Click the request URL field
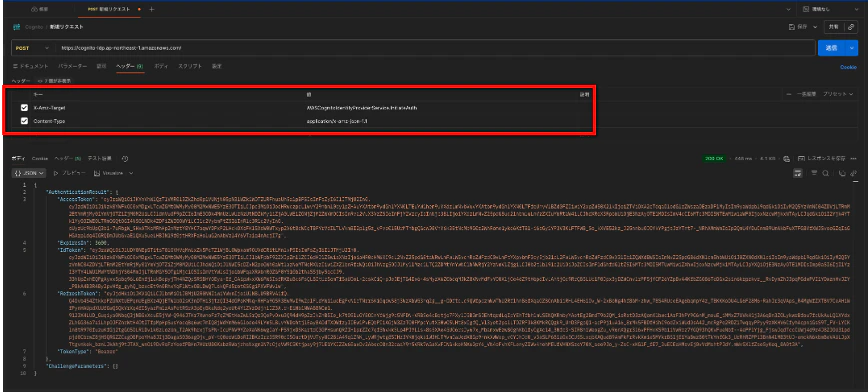The height and width of the screenshot is (392, 868). (436, 48)
